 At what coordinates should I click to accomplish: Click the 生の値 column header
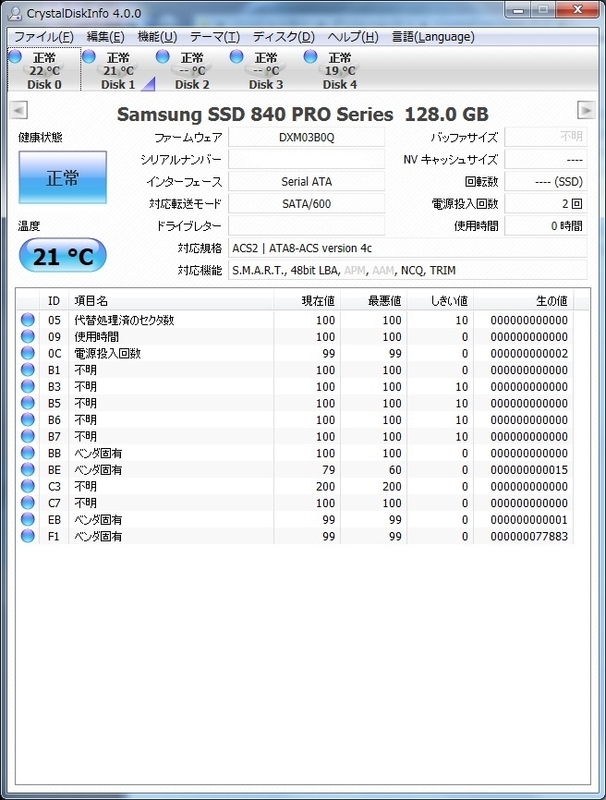point(523,301)
